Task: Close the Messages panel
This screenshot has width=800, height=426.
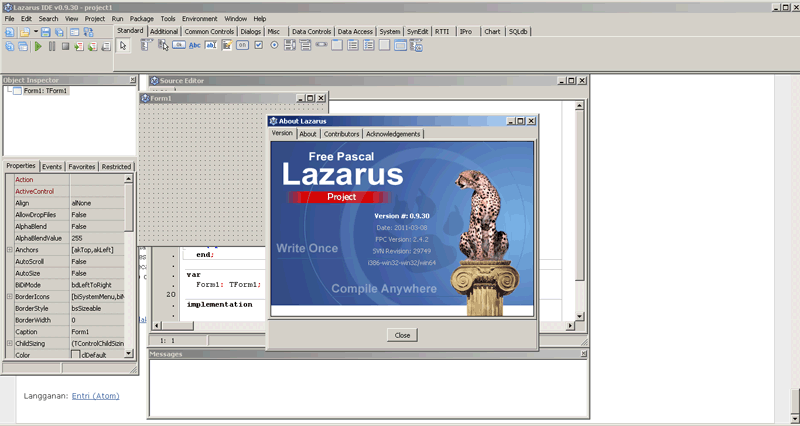Action: pyautogui.click(x=584, y=354)
